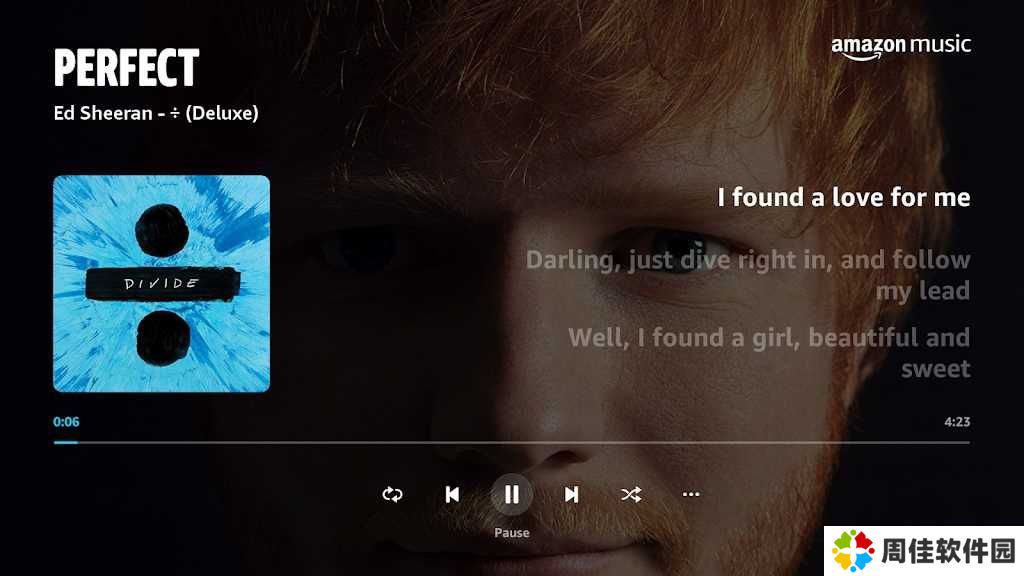Open the three-dot more options menu
The image size is (1024, 576).
pyautogui.click(x=691, y=494)
